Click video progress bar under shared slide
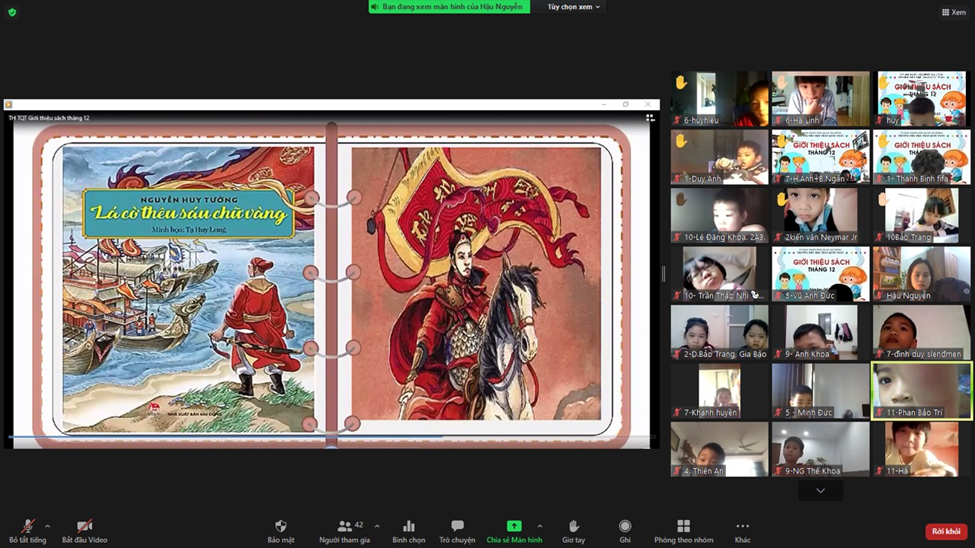The height and width of the screenshot is (548, 975). click(332, 437)
